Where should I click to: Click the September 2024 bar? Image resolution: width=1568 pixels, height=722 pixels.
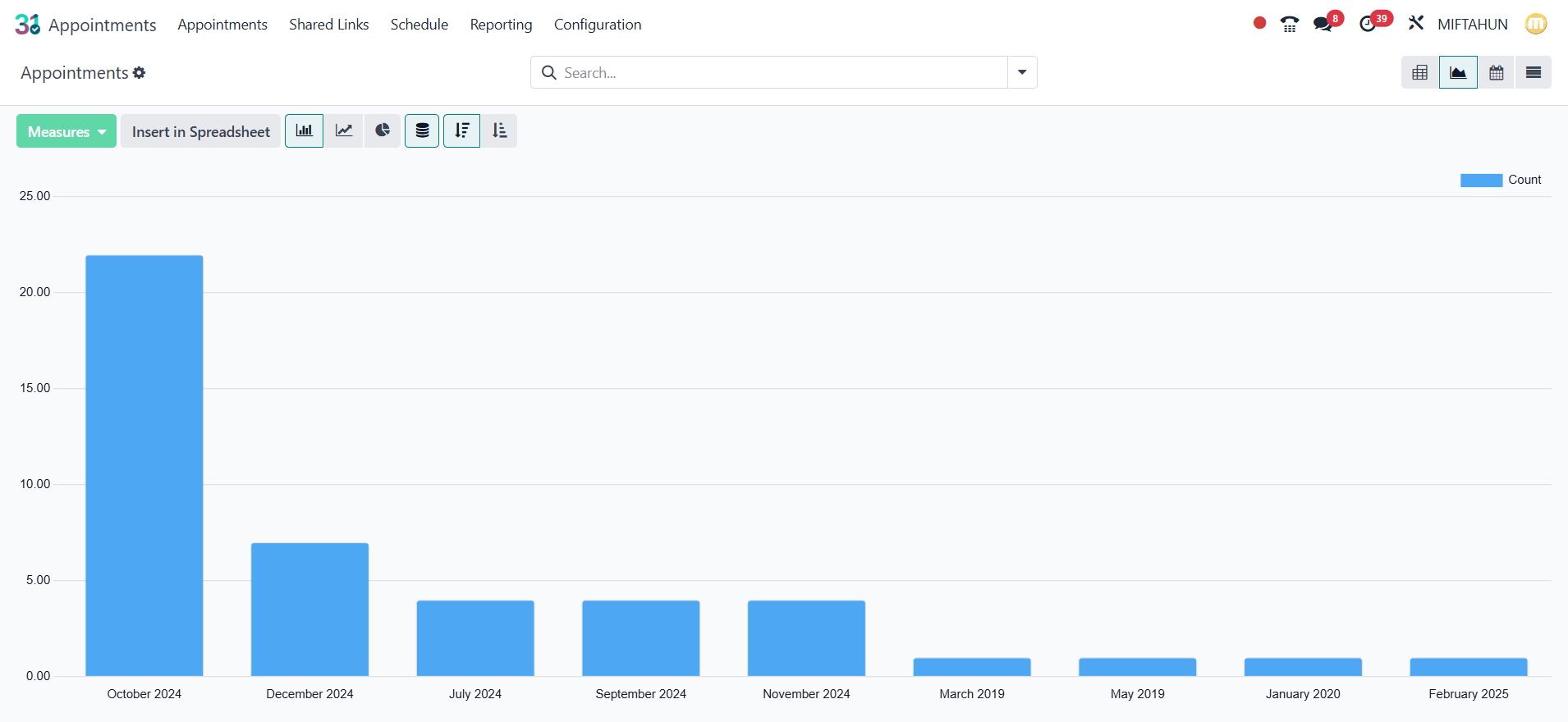coord(641,638)
